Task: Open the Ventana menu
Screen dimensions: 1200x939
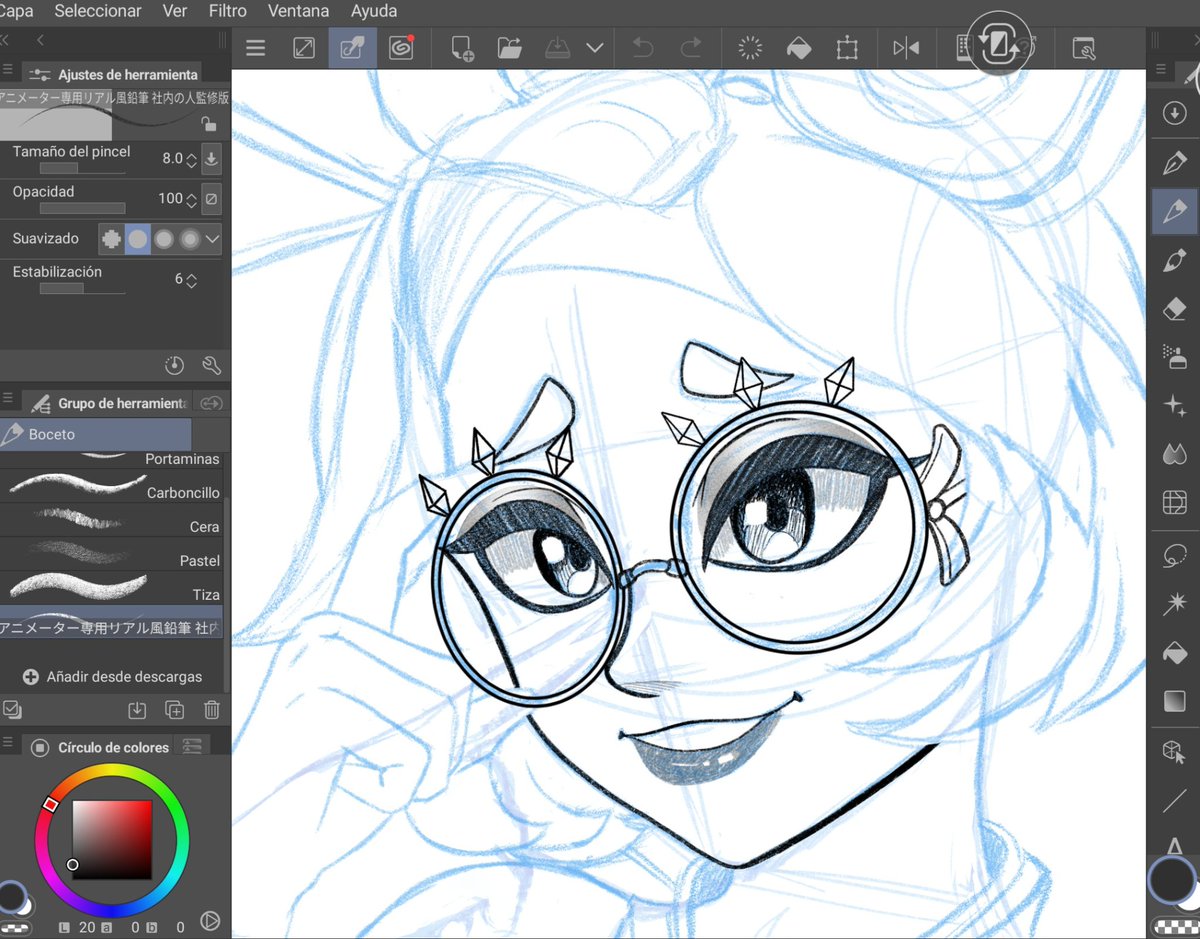Action: (x=299, y=12)
